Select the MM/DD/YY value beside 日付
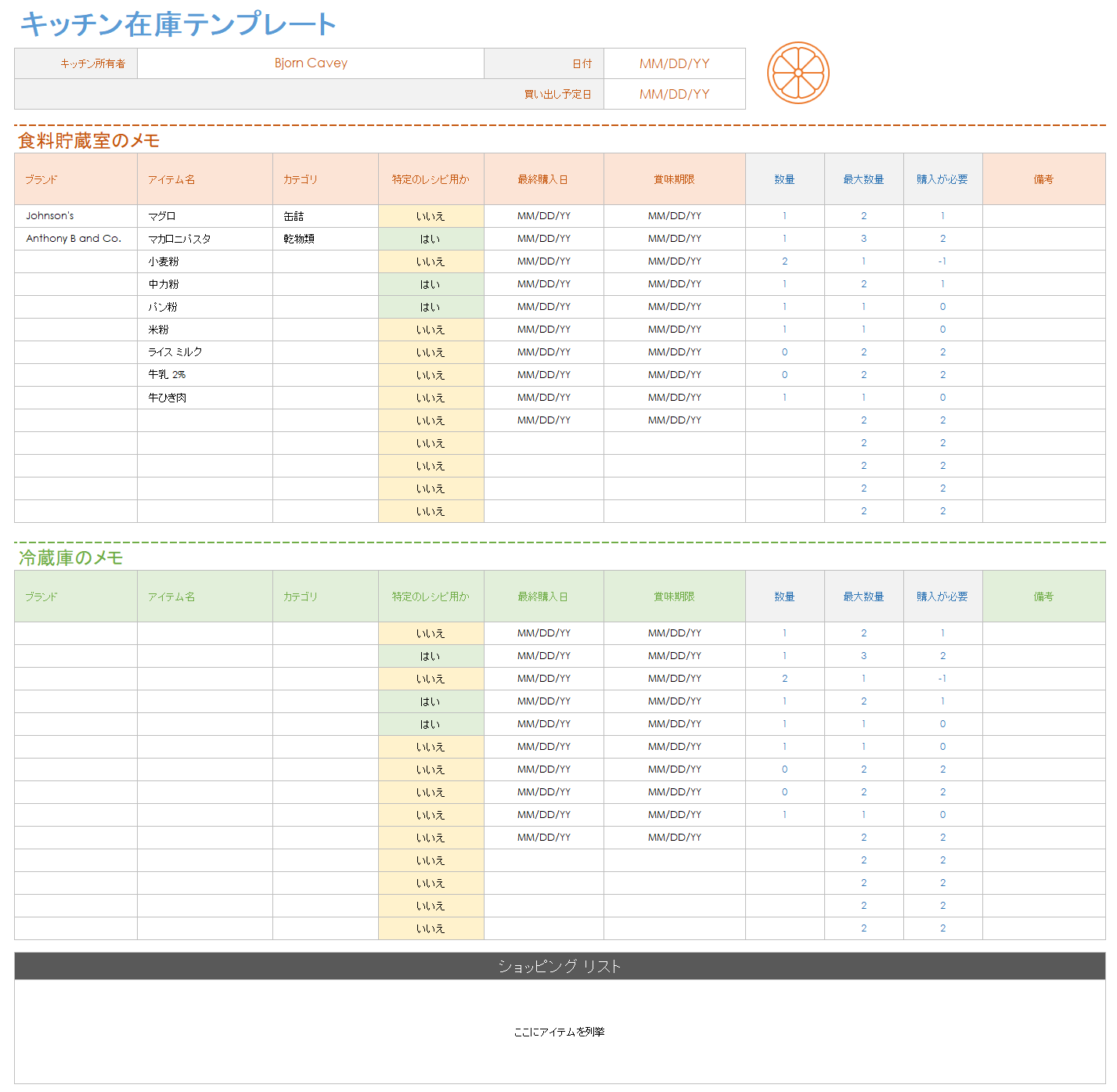Image resolution: width=1117 pixels, height=1092 pixels. click(x=675, y=63)
